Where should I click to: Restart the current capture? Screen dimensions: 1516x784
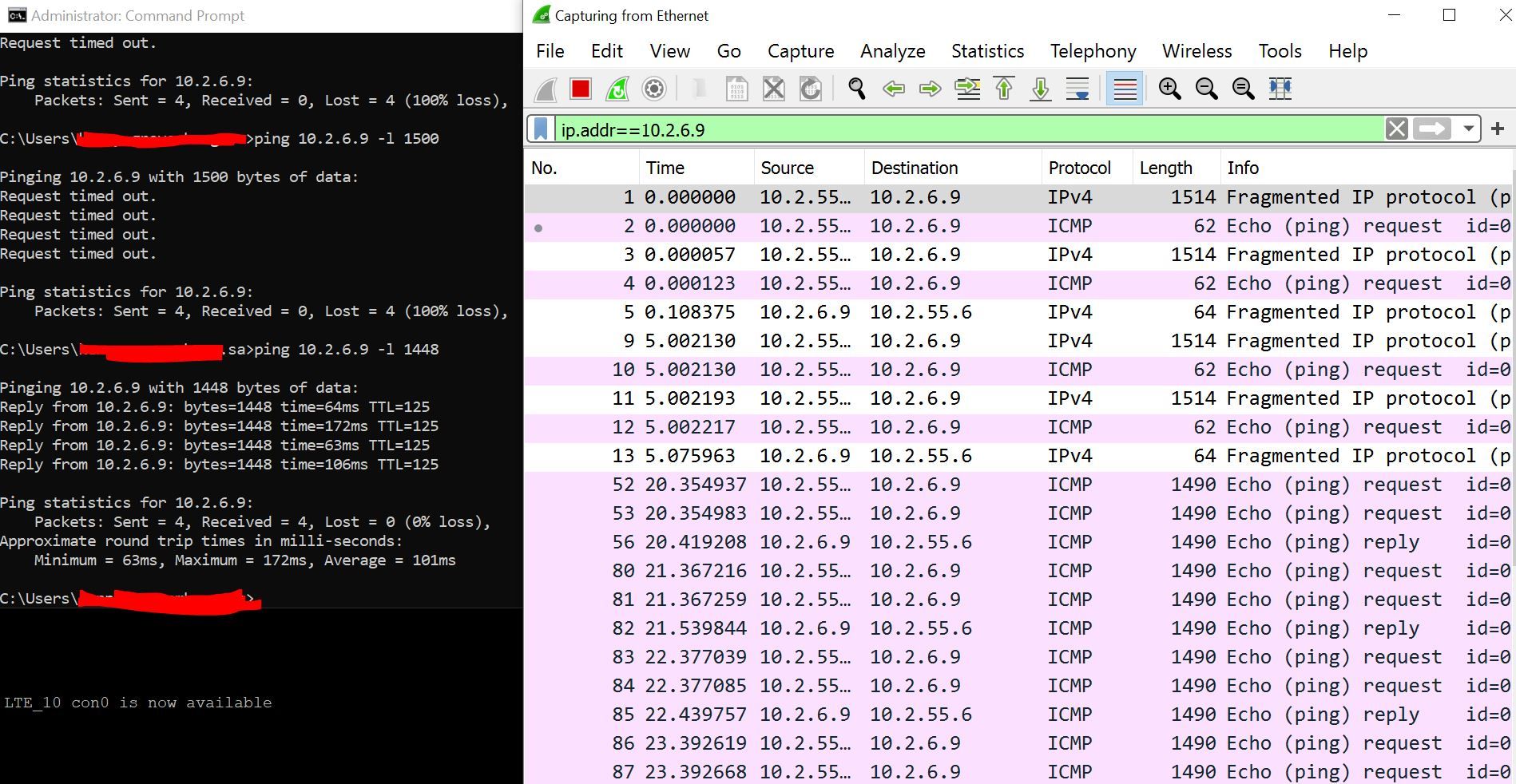[x=616, y=89]
